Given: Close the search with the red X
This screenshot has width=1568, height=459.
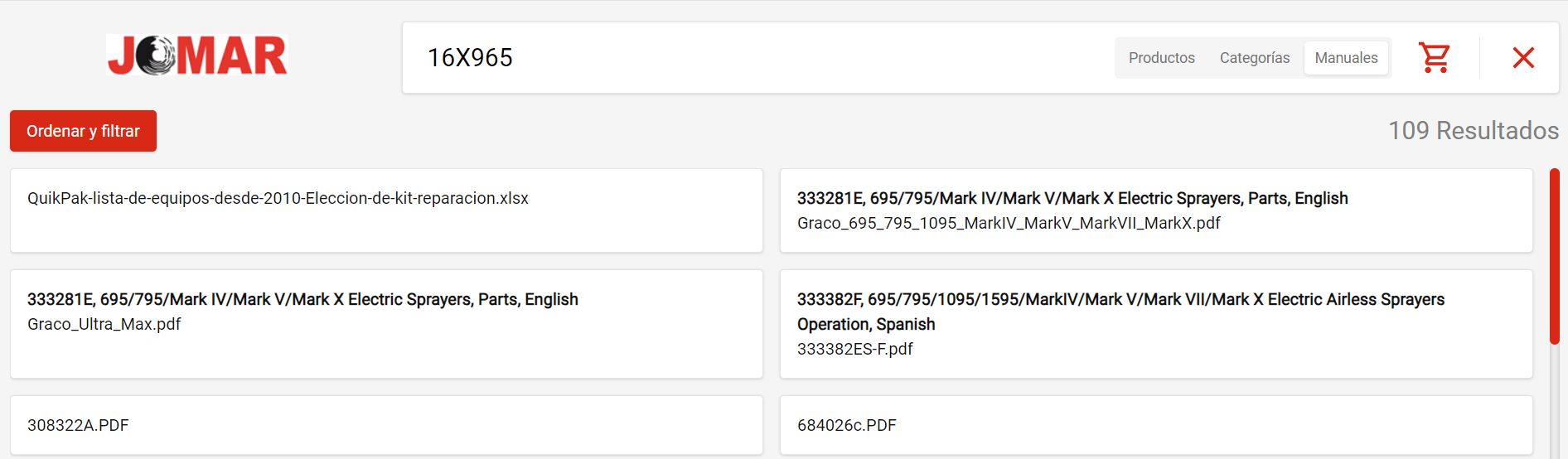Looking at the screenshot, I should click(x=1523, y=57).
